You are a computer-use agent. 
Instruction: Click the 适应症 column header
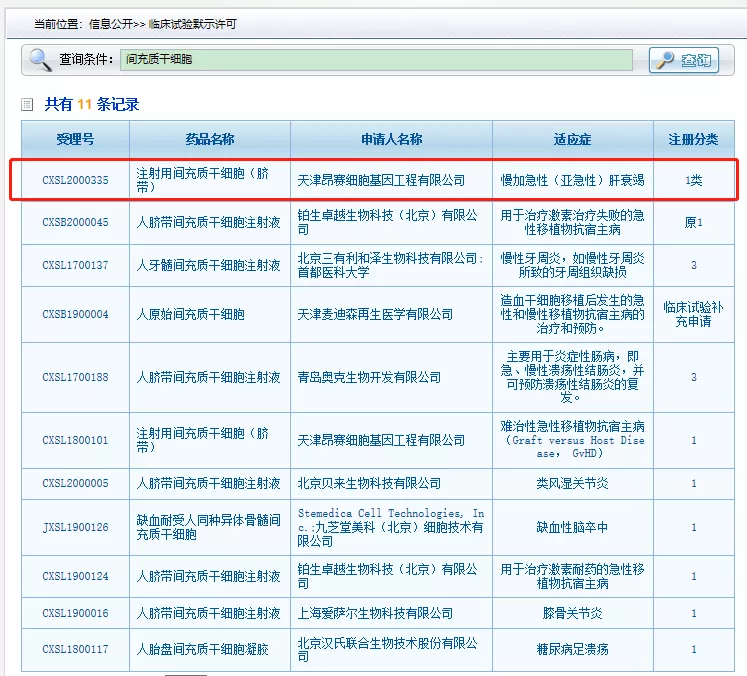tap(573, 139)
